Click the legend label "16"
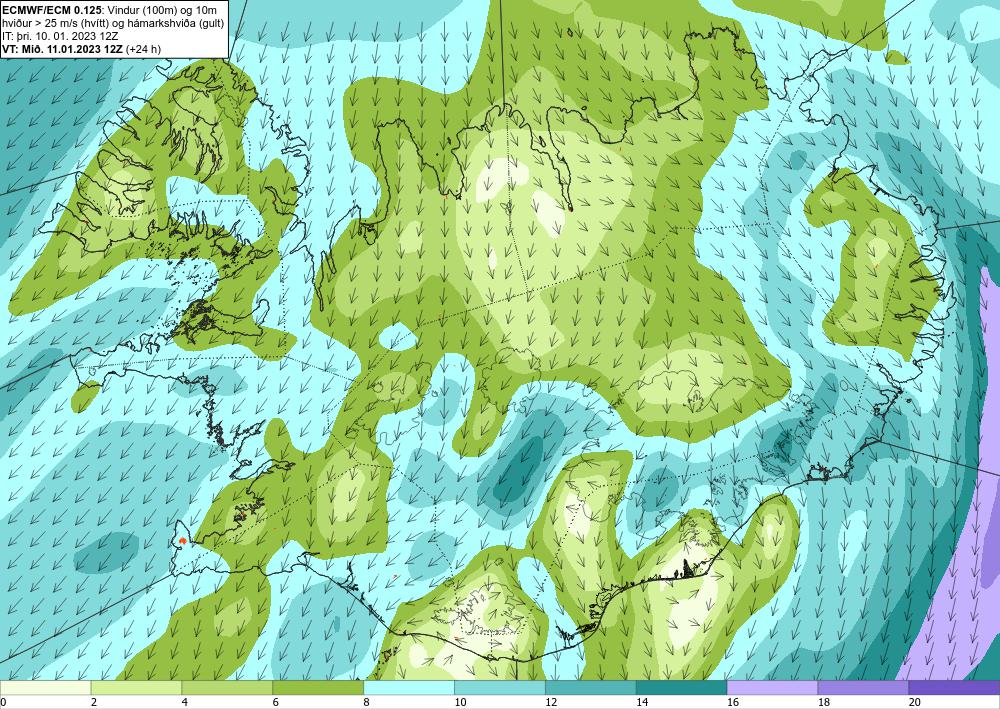Image resolution: width=1000 pixels, height=709 pixels. pyautogui.click(x=733, y=703)
